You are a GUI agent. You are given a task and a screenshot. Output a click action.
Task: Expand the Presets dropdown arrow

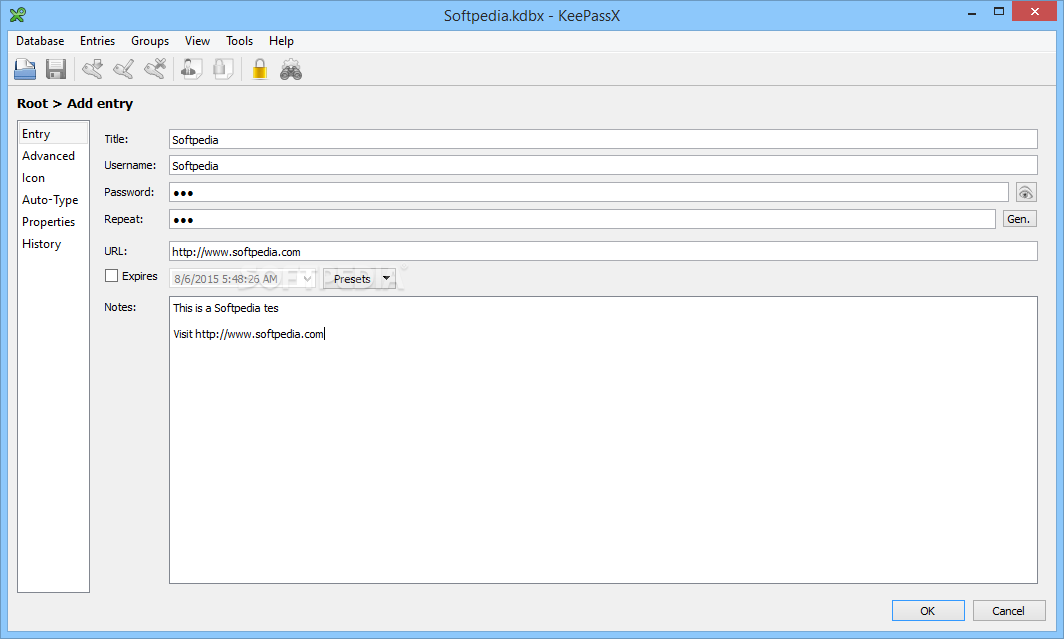click(386, 278)
